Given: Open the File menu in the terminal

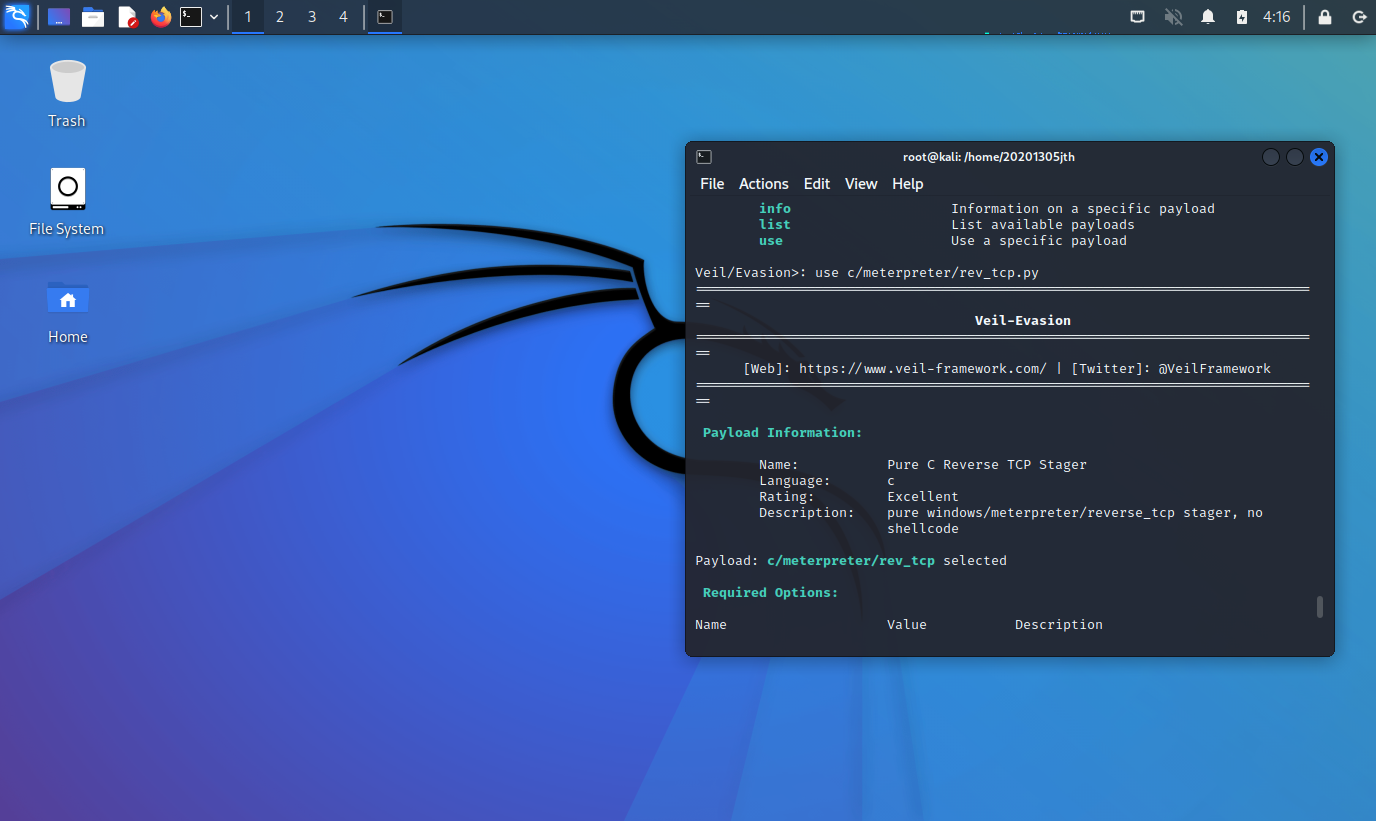Looking at the screenshot, I should click(712, 184).
